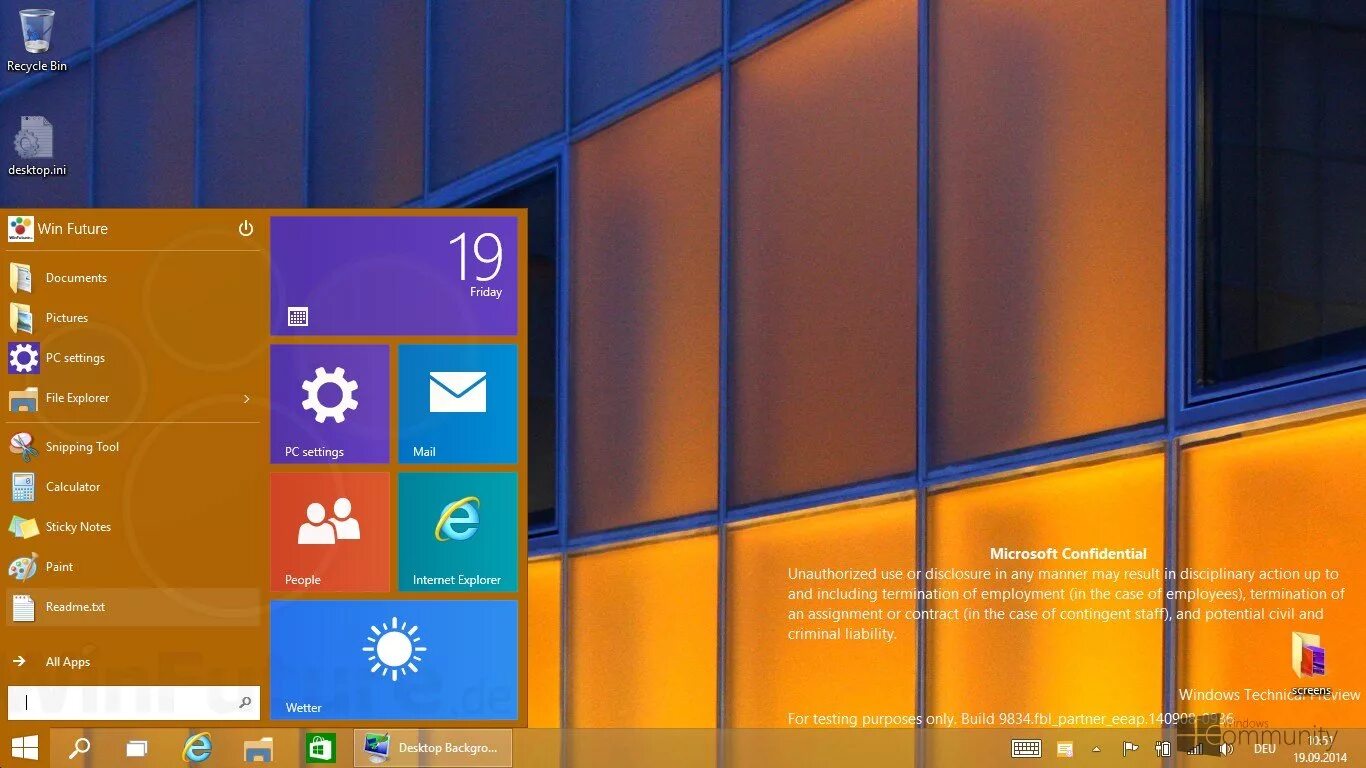Open Documents from the Start menu list
The image size is (1366, 768).
[133, 278]
